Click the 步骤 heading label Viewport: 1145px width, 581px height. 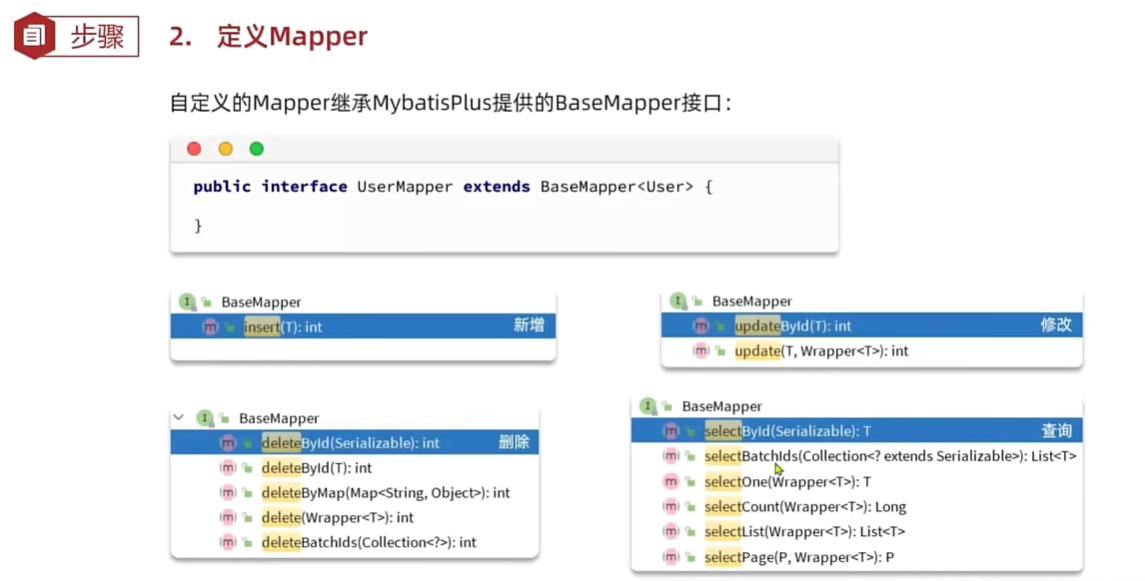coord(97,36)
